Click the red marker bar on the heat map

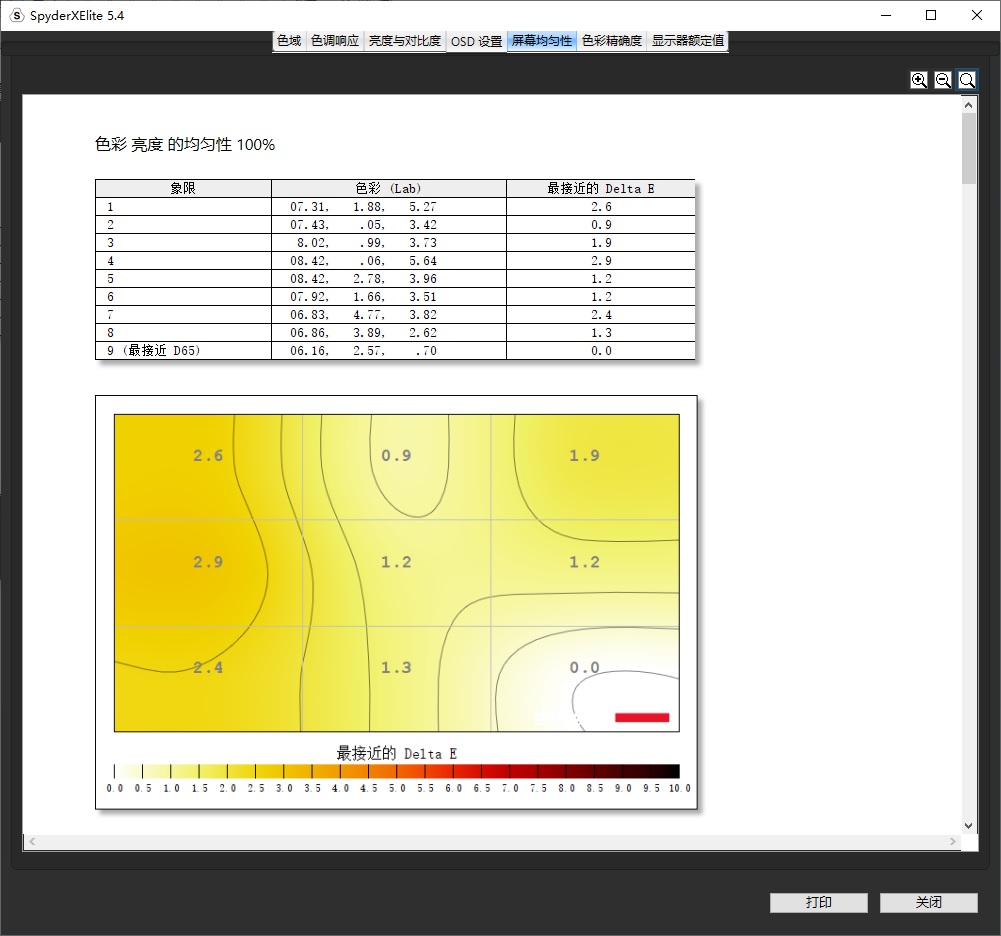point(642,718)
